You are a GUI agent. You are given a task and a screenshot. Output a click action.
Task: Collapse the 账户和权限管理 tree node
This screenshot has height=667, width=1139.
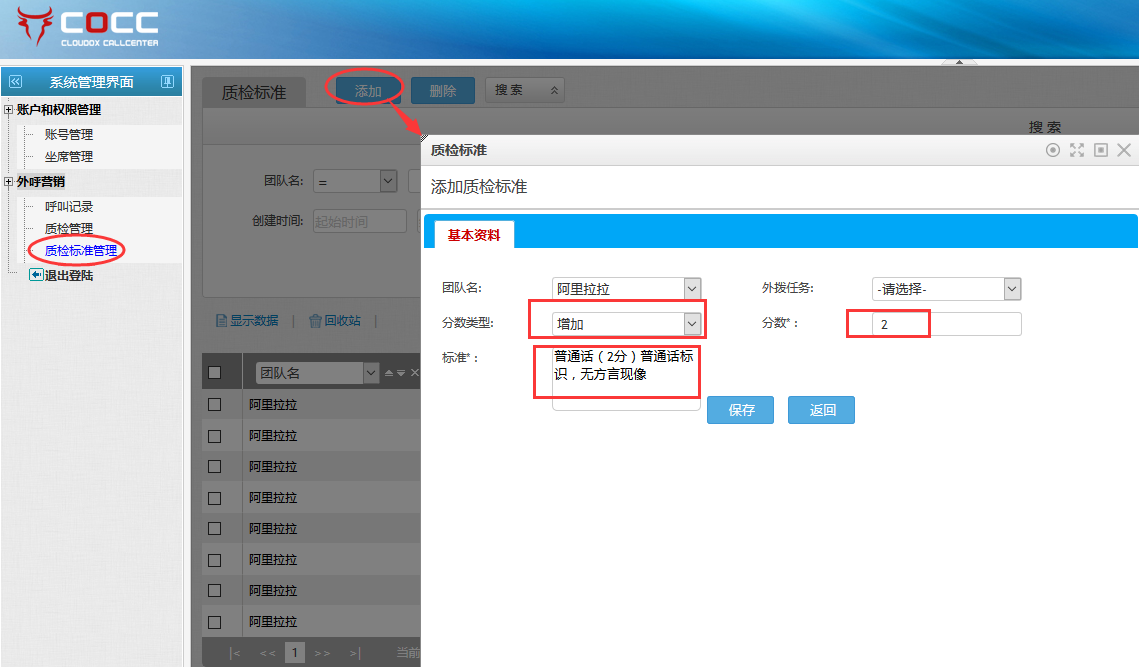coord(9,110)
